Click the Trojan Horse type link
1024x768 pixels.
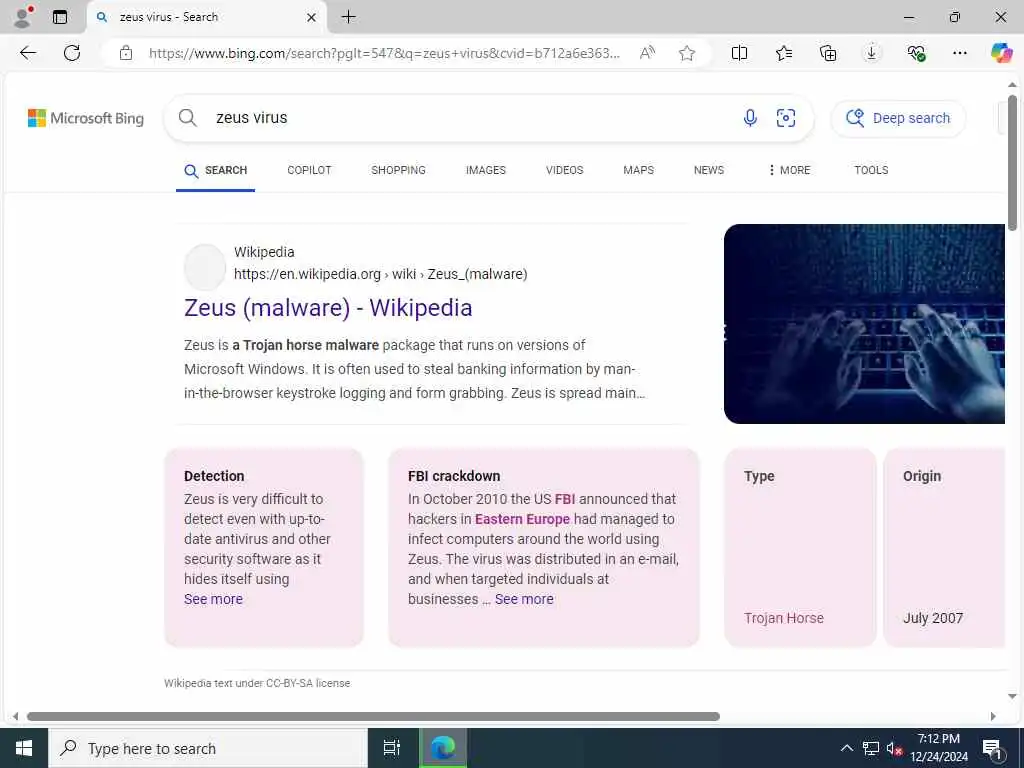tap(784, 618)
